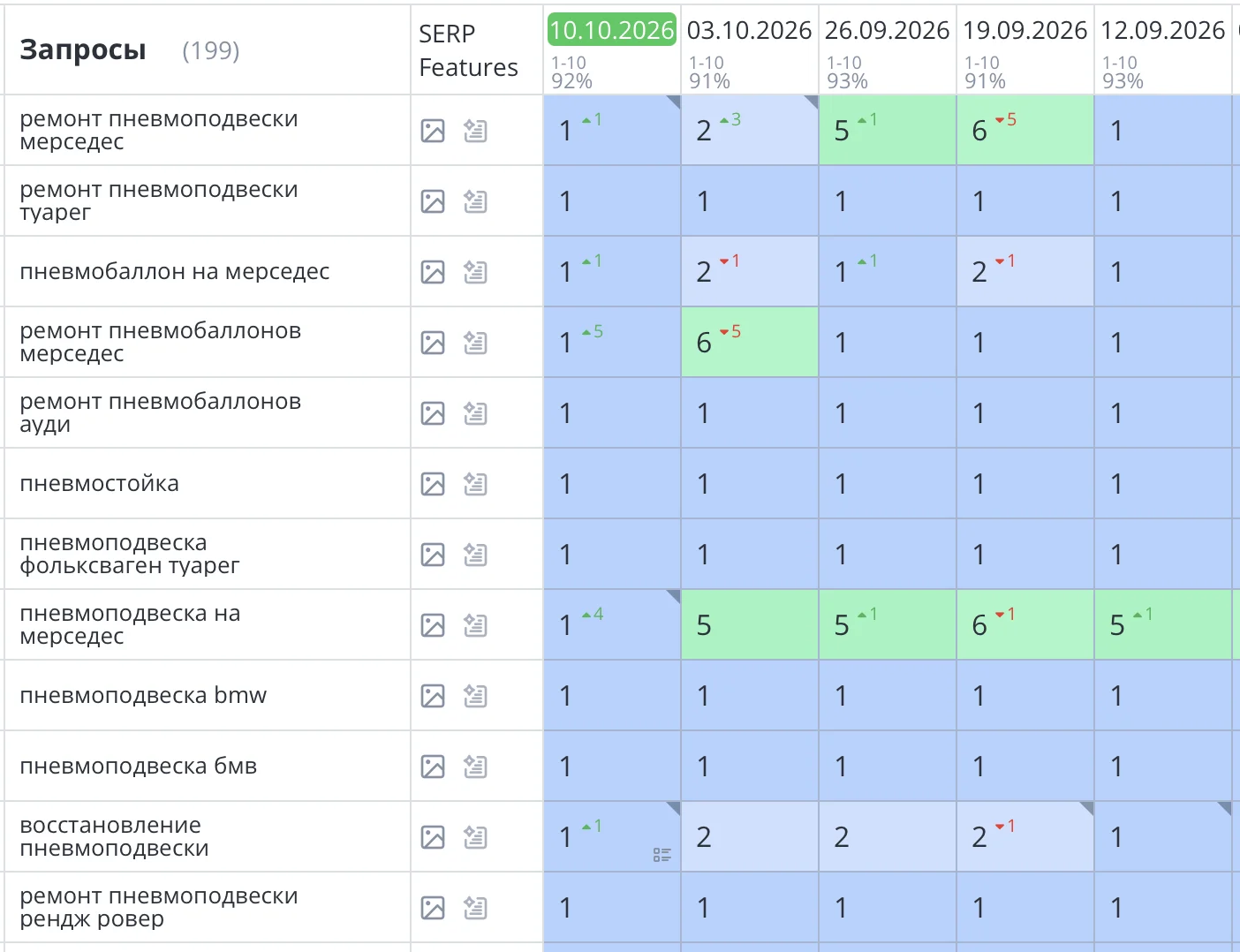Click snippet SERP icon for пневмоподвеска на мерседес
Viewport: 1240px width, 952px height.
click(x=475, y=625)
